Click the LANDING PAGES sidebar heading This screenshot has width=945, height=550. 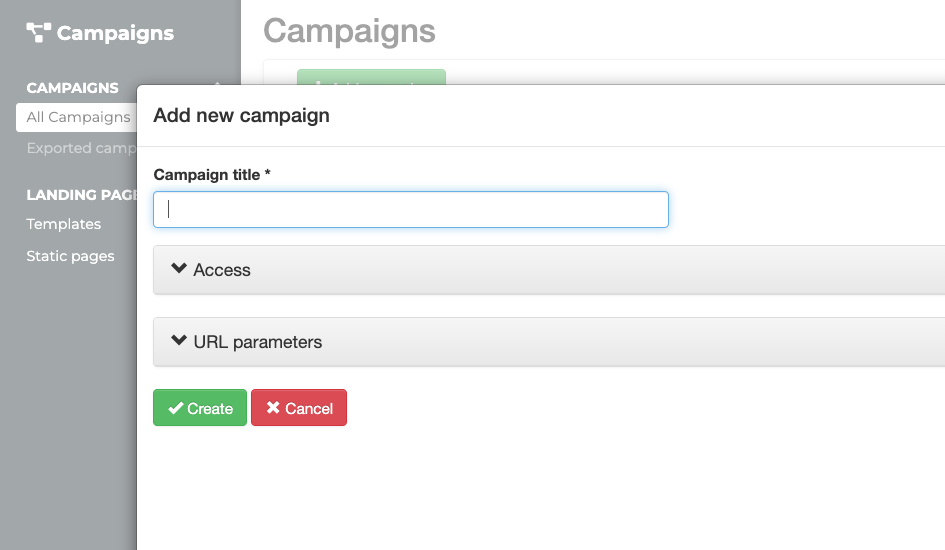(x=81, y=195)
